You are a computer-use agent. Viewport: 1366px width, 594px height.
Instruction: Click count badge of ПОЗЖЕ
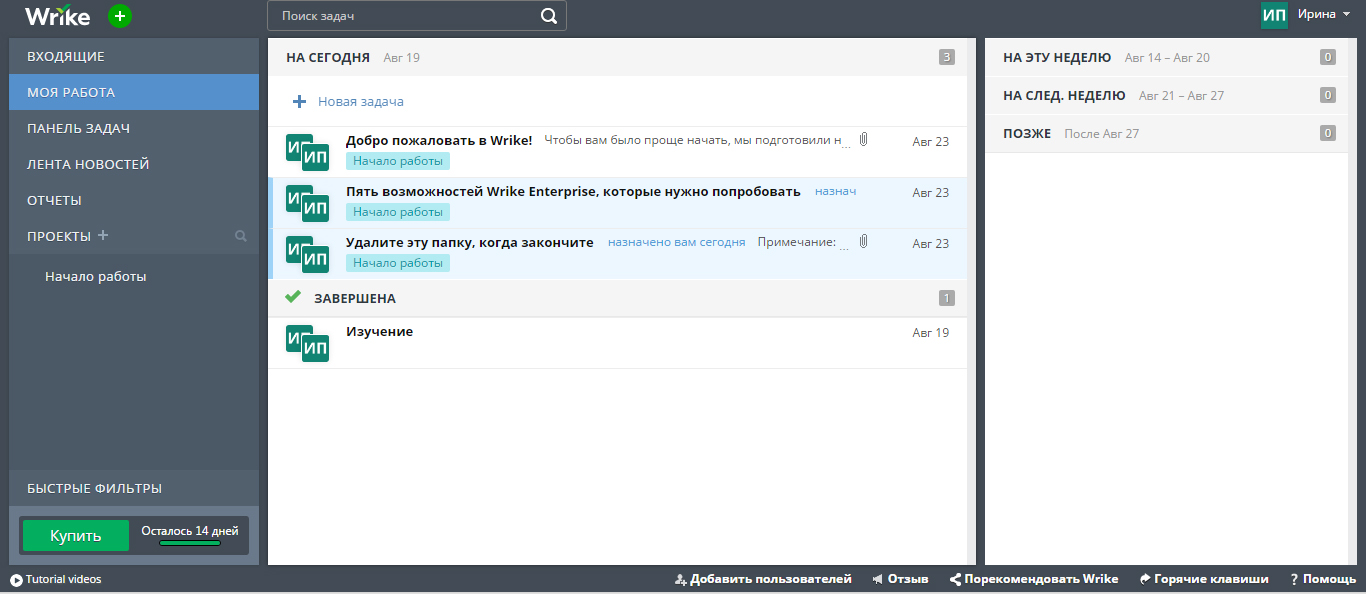(1328, 133)
